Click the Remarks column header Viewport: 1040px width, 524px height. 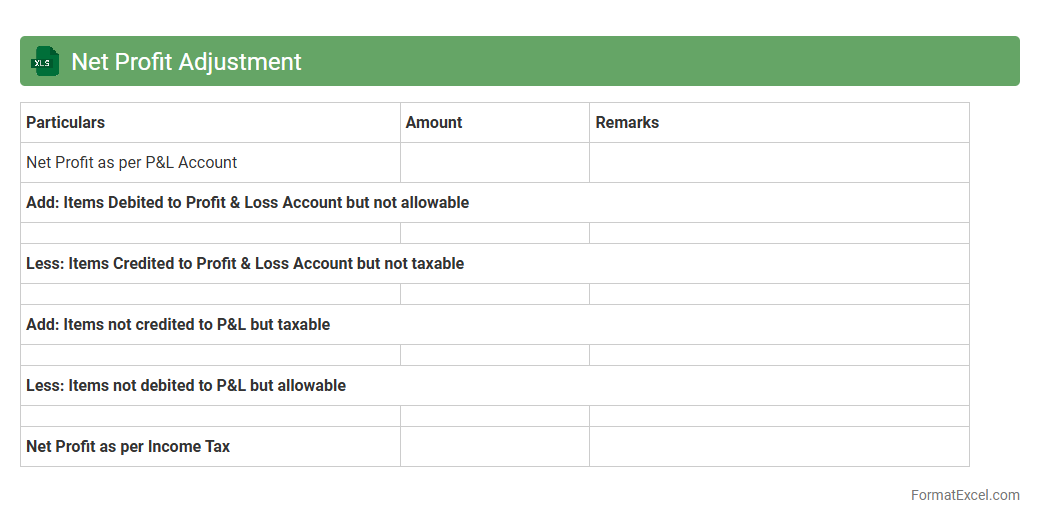click(x=627, y=122)
